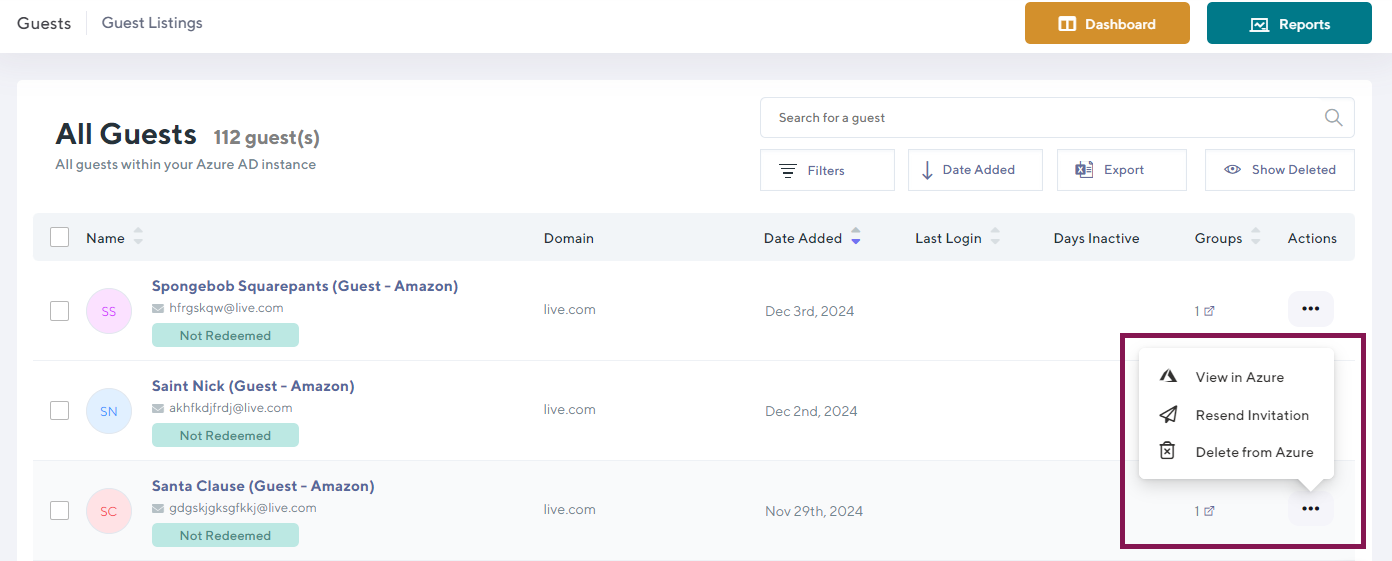Click the SC avatar for Santa Clause
Viewport: 1392px width, 561px height.
tap(109, 511)
